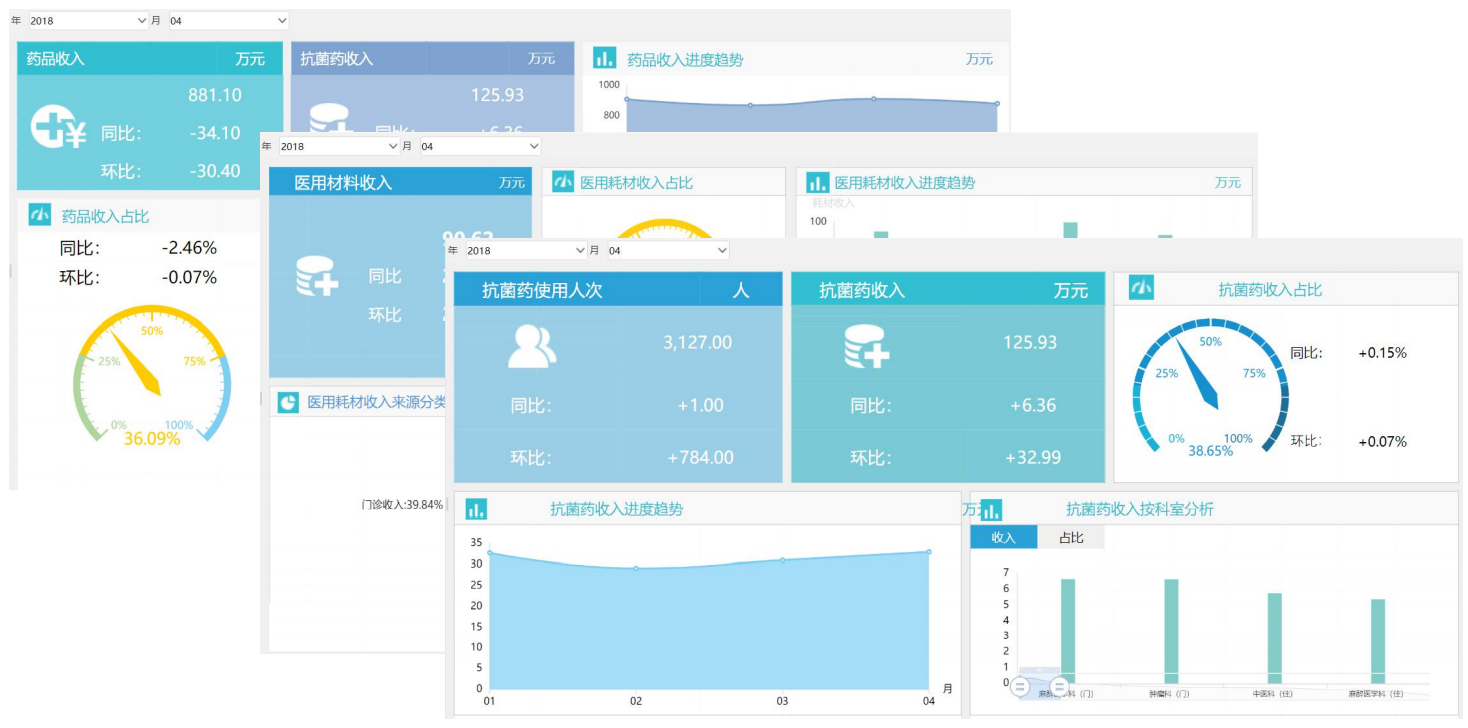Click gauge icon beside 抗菌药收入占比 title
The image size is (1468, 728).
tap(1141, 288)
